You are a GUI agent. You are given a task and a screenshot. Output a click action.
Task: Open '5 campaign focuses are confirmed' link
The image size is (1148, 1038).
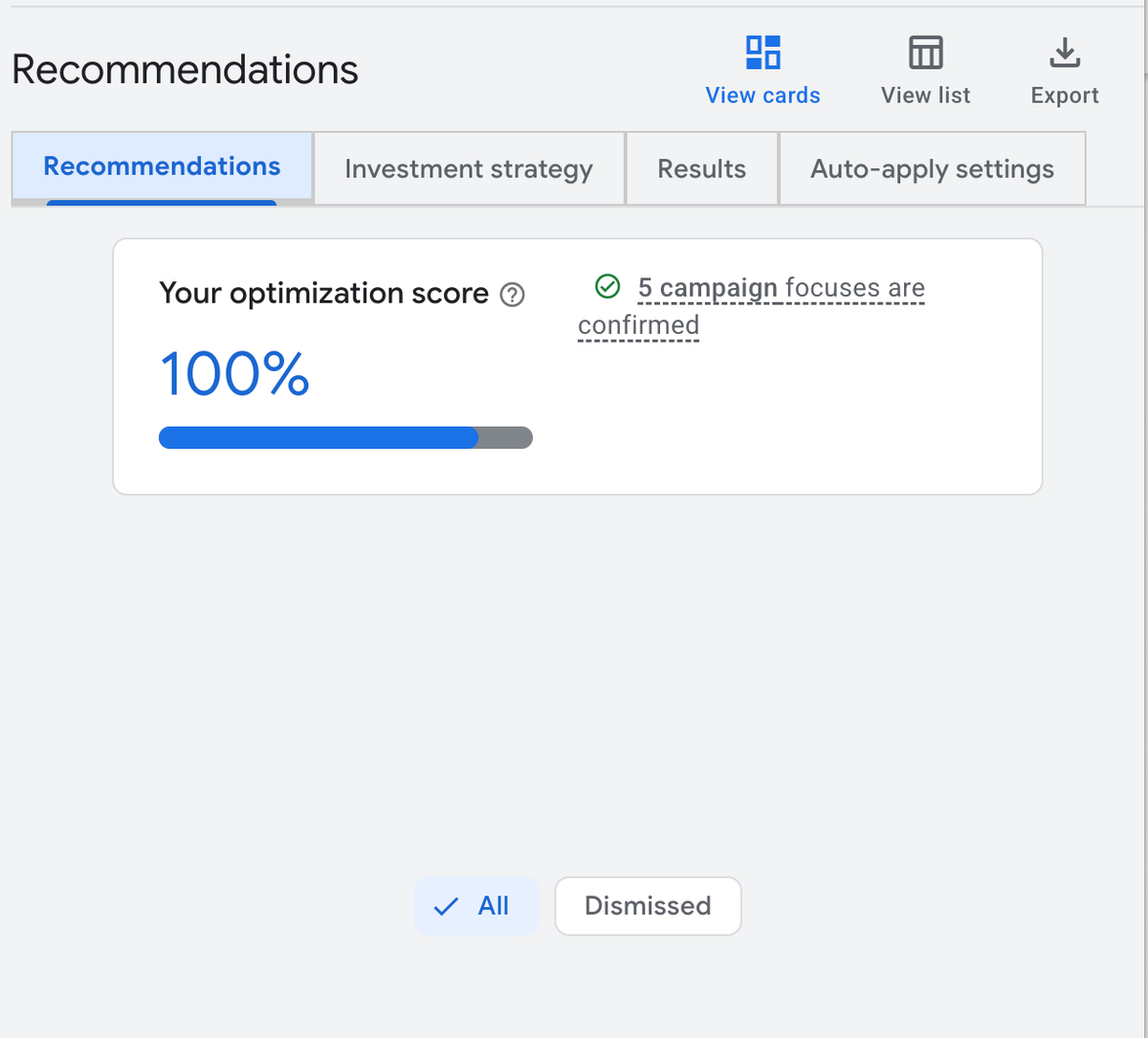752,306
